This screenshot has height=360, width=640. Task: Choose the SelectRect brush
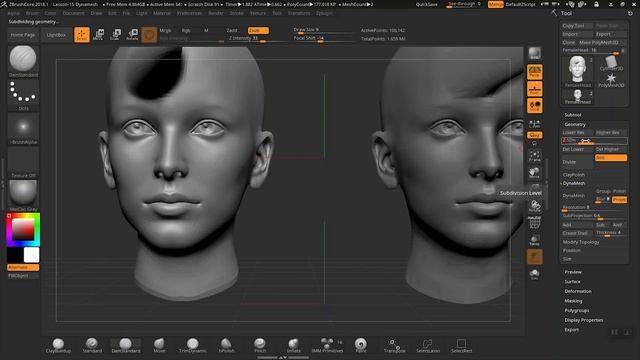(x=461, y=345)
